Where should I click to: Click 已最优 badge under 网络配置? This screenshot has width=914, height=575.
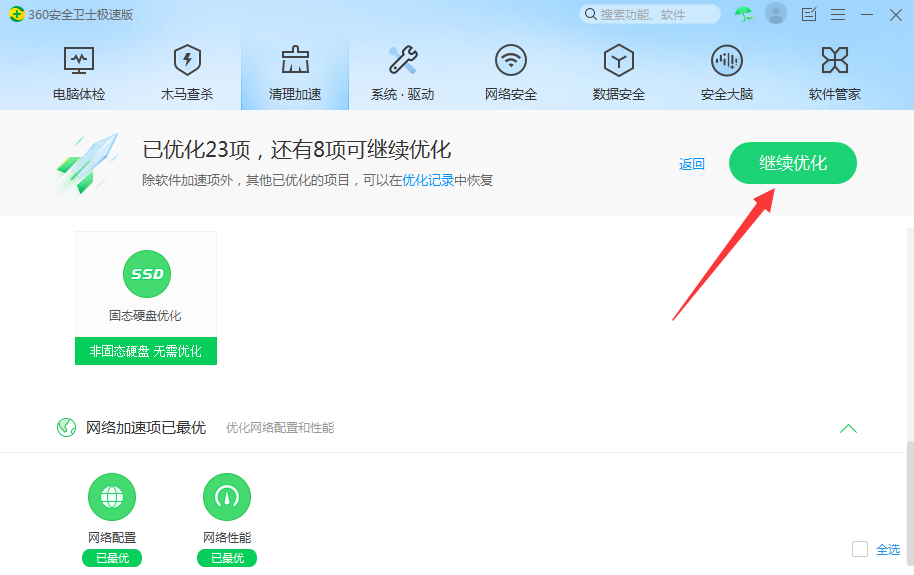pos(112,558)
